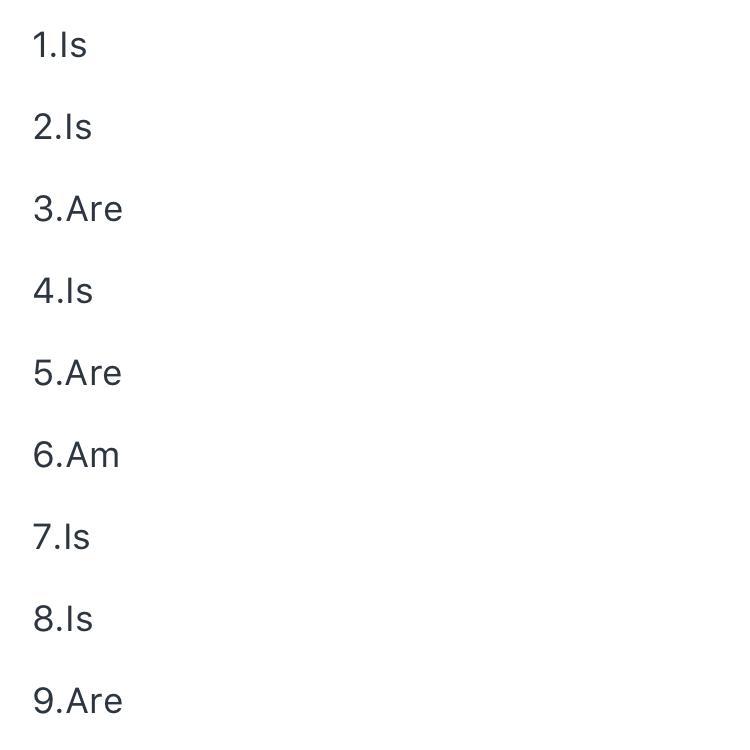The image size is (750, 750).
Task: Click the final 'e' in answer 9
Action: click(114, 703)
